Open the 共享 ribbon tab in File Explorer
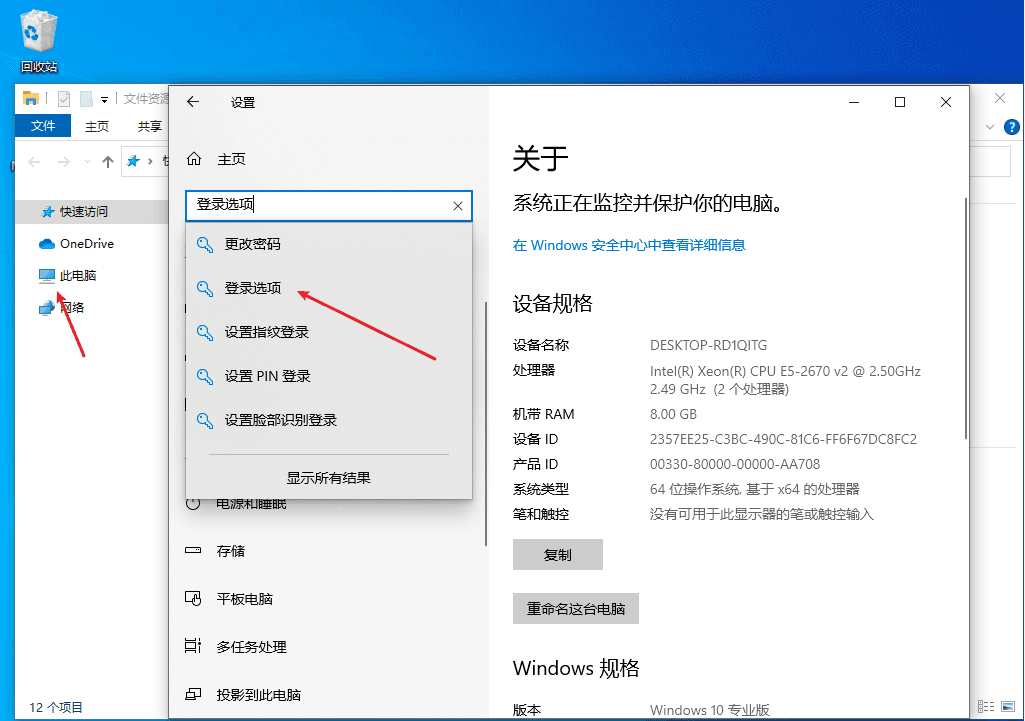Viewport: 1025px width, 721px height. click(x=150, y=126)
